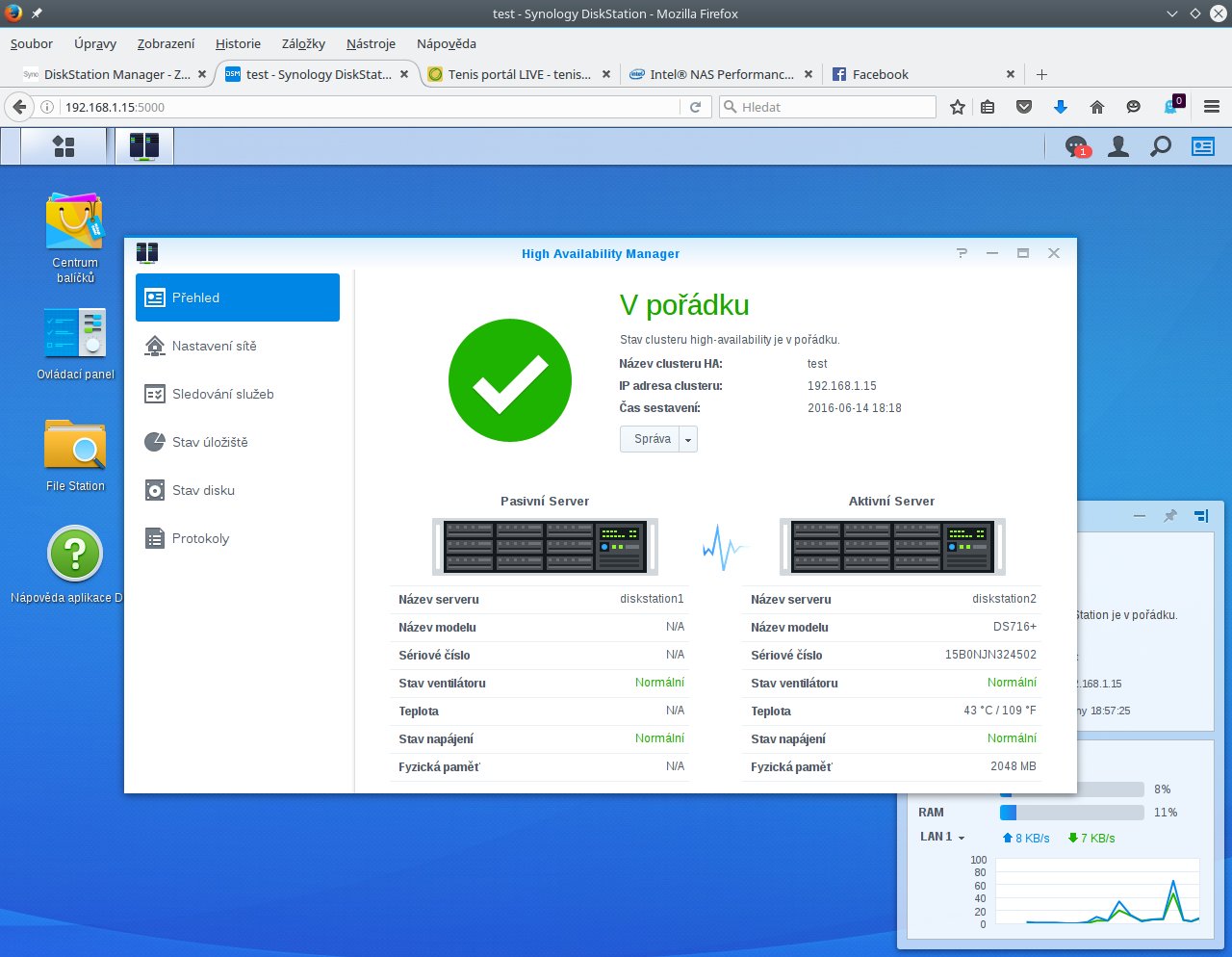Open the DSM Main Menu grid icon
Viewport: 1232px width, 957px height.
64,146
